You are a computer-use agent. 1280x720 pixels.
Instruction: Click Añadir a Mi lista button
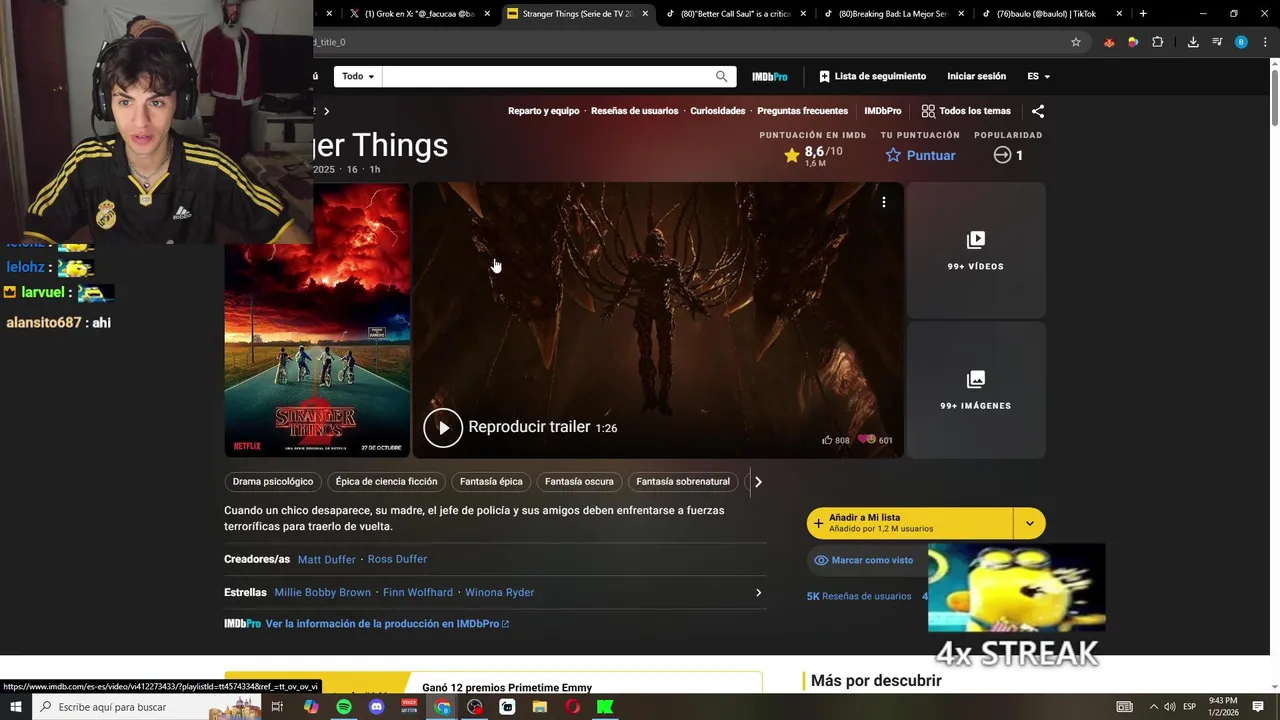pyautogui.click(x=910, y=523)
